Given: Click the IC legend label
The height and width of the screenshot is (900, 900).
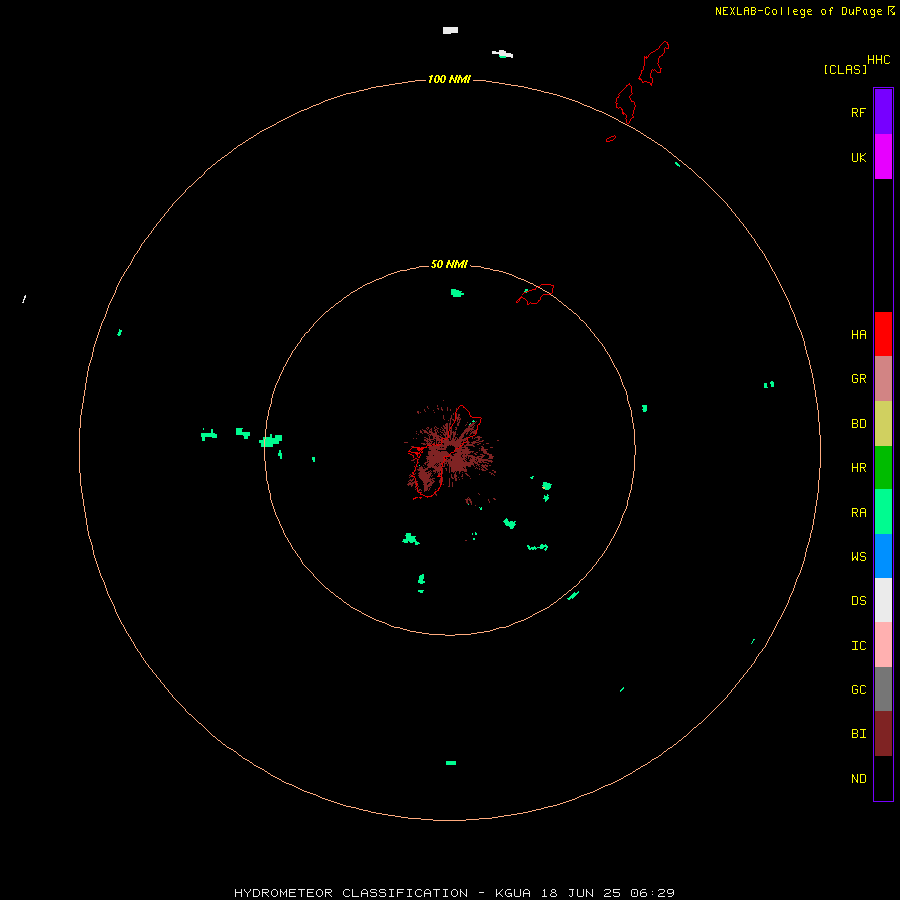Looking at the screenshot, I should coord(859,646).
